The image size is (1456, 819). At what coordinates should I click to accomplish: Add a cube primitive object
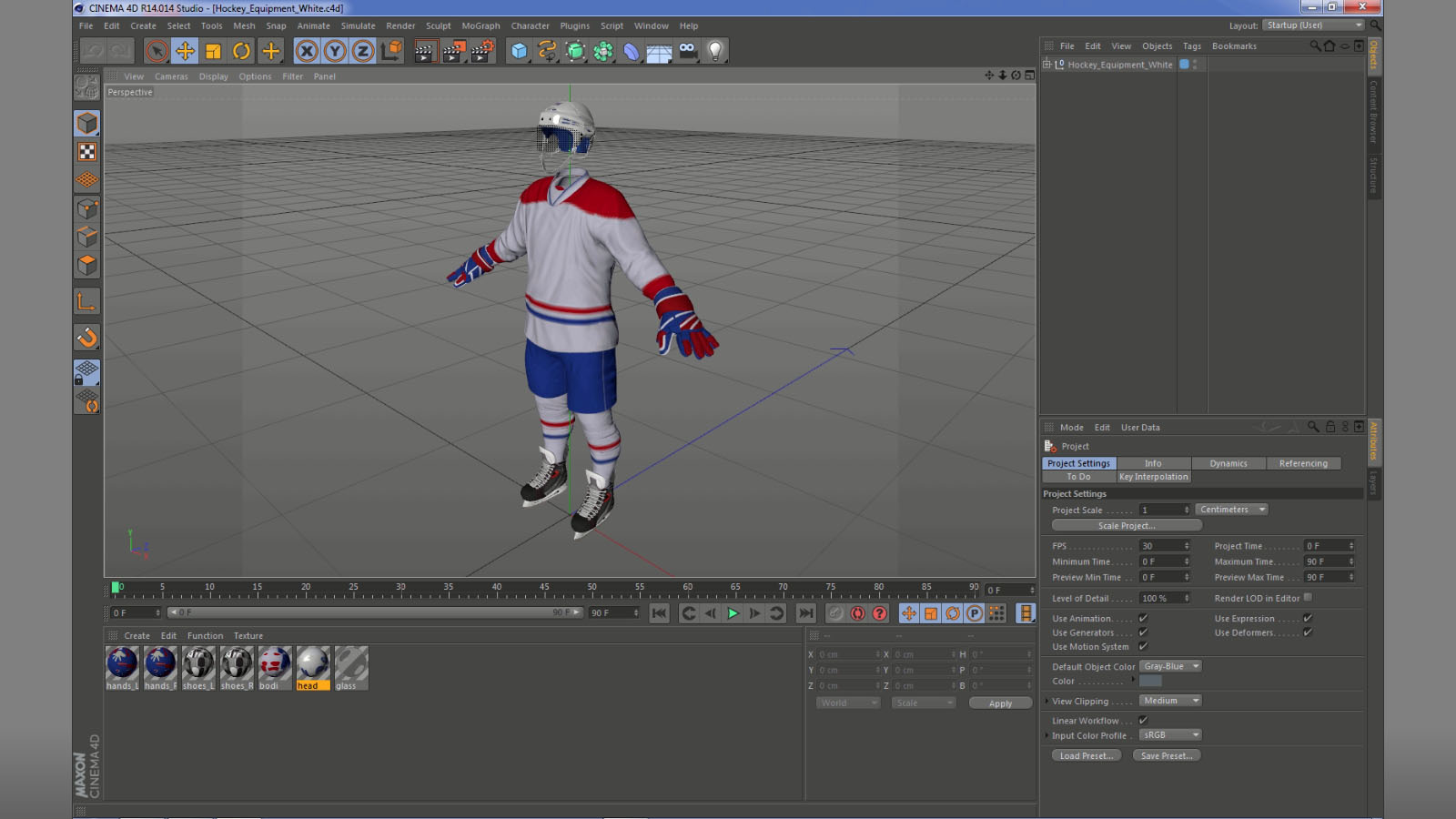point(519,51)
